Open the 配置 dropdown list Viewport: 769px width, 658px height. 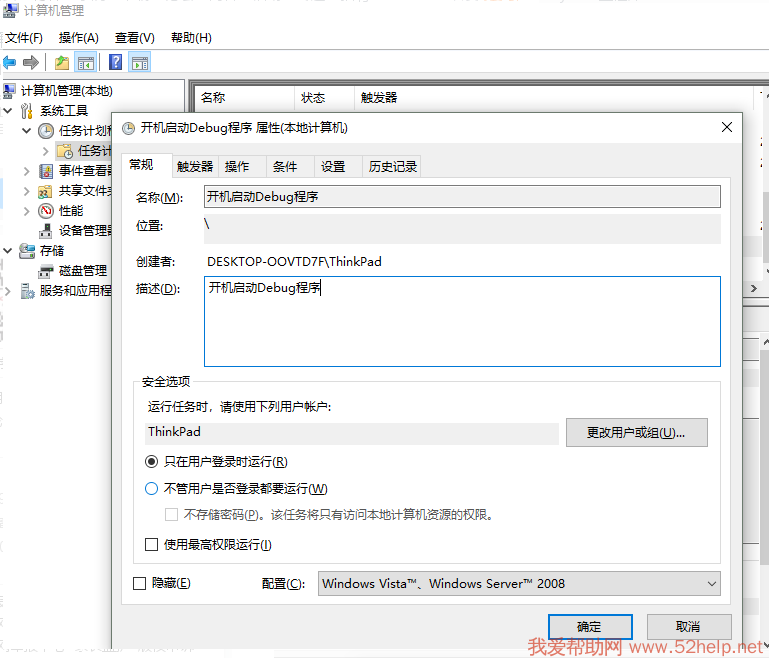point(520,583)
